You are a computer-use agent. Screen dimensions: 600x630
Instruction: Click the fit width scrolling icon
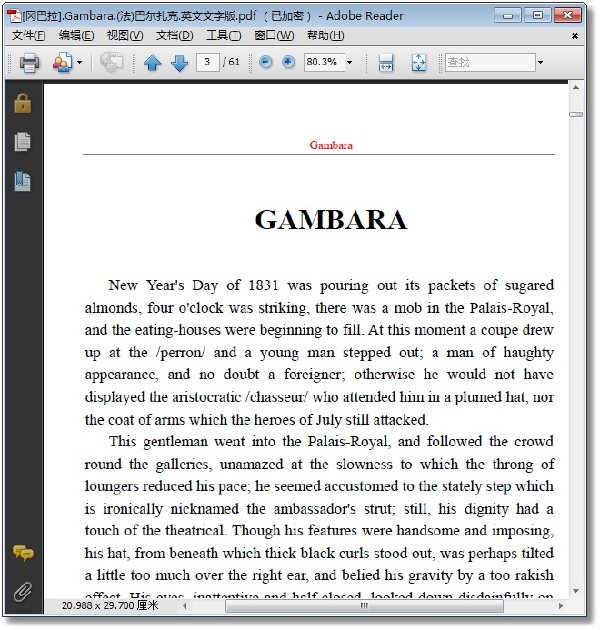[x=386, y=63]
